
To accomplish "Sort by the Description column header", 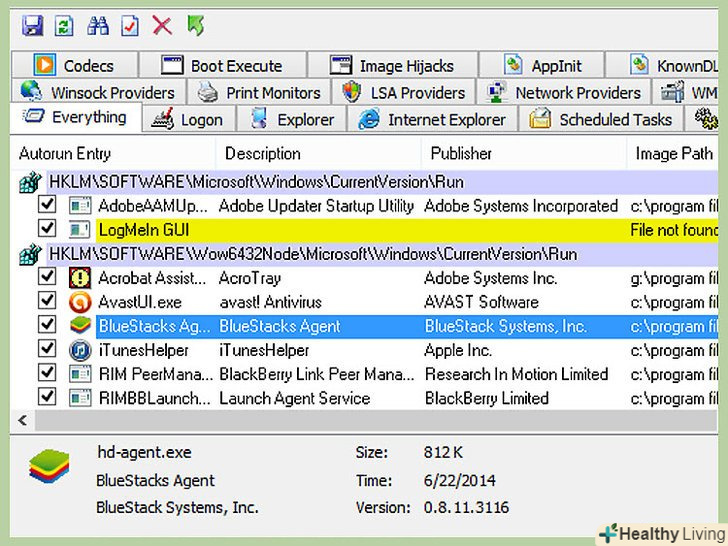I will point(318,154).
